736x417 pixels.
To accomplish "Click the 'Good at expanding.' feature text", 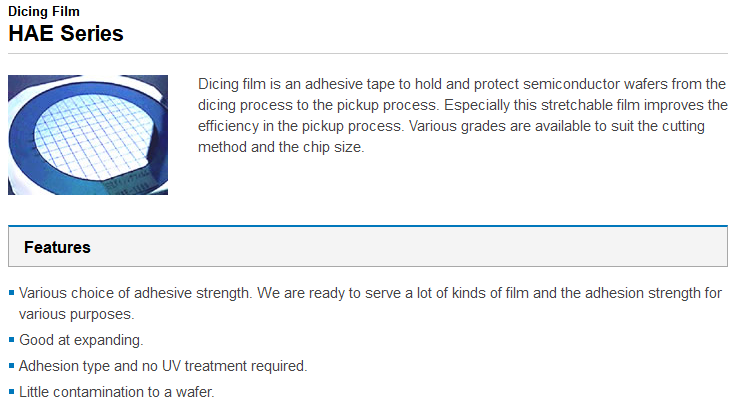I will pos(81,340).
